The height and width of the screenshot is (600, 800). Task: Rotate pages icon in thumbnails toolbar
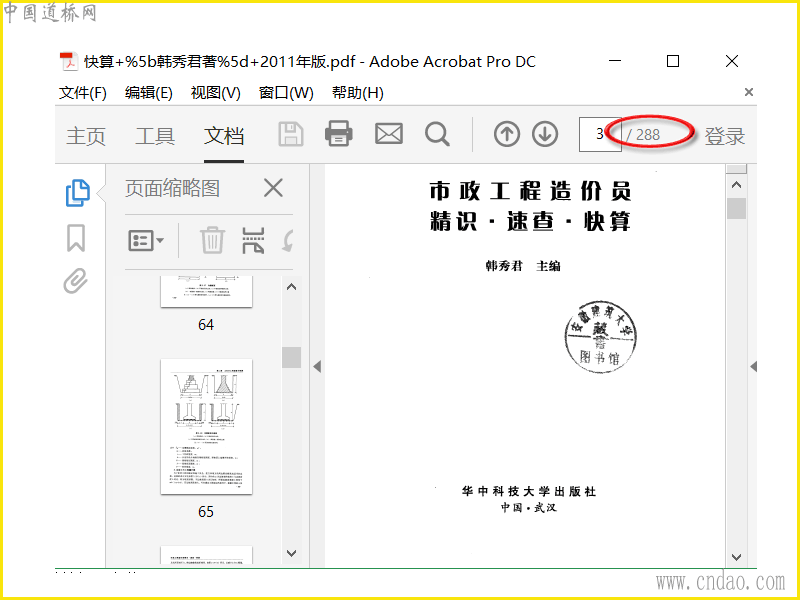click(x=288, y=240)
